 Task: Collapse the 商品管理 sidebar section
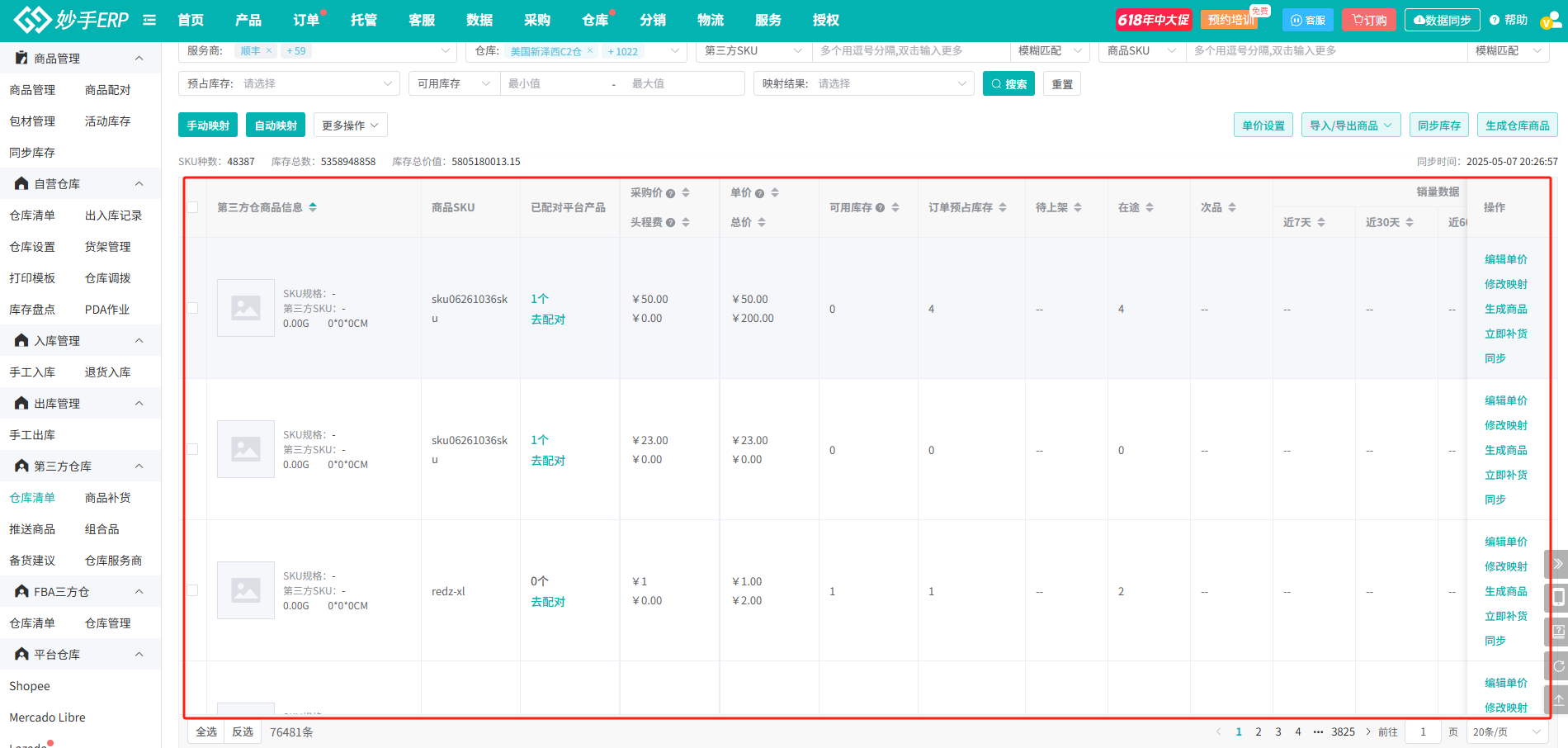click(139, 59)
